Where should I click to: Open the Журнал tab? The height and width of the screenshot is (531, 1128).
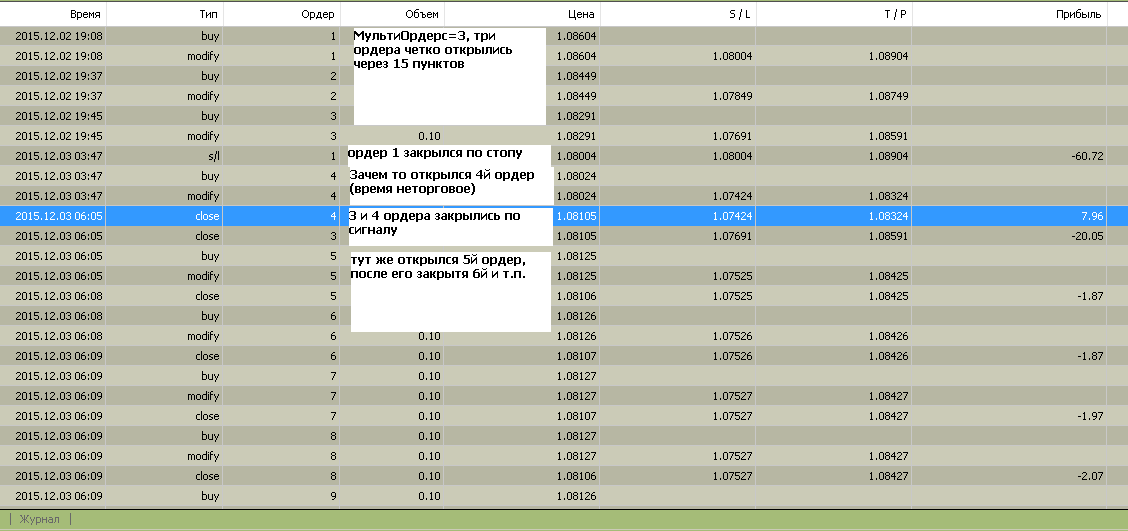40,519
